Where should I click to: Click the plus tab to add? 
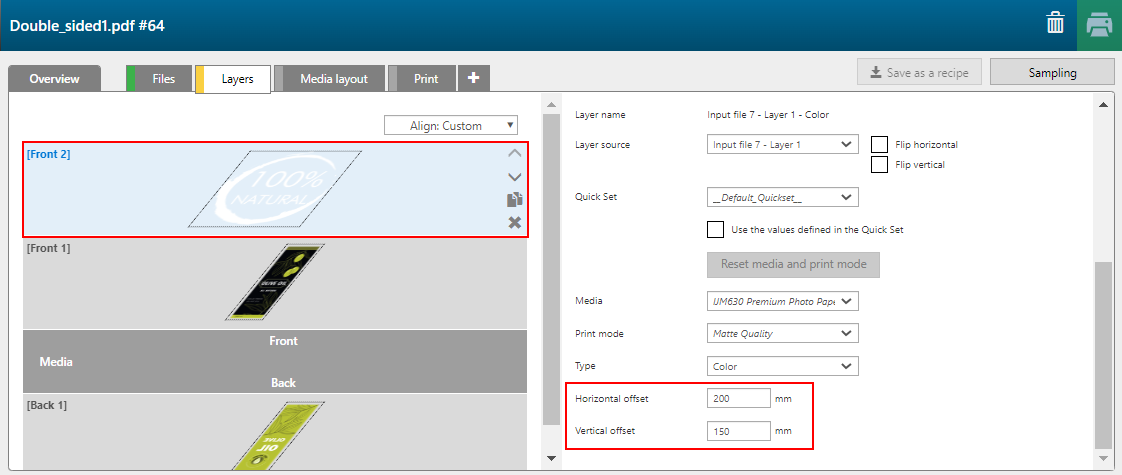473,78
